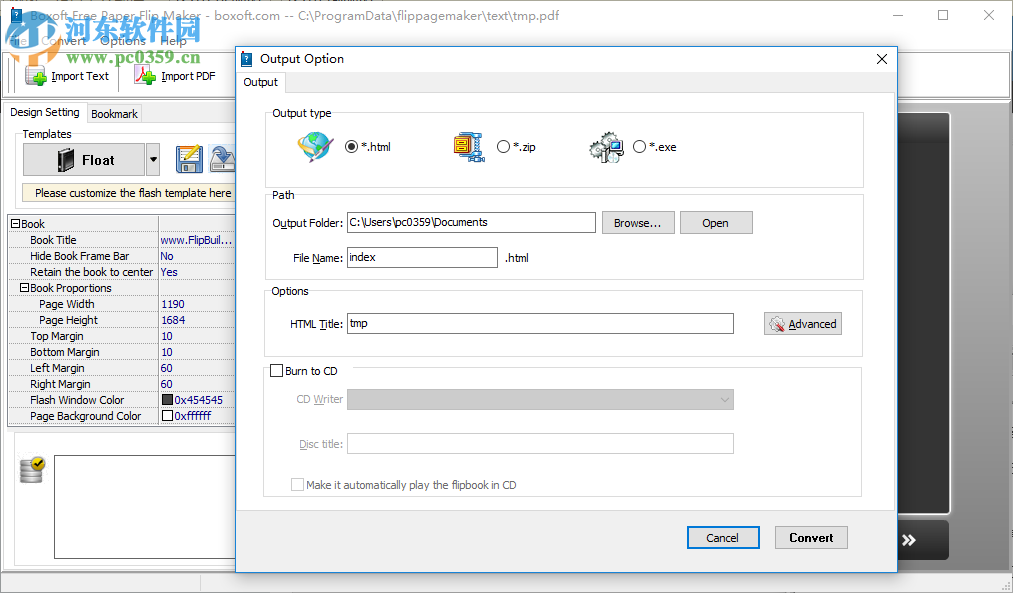
Task: Select the Hide Book Frame Bar row
Action: pos(122,256)
